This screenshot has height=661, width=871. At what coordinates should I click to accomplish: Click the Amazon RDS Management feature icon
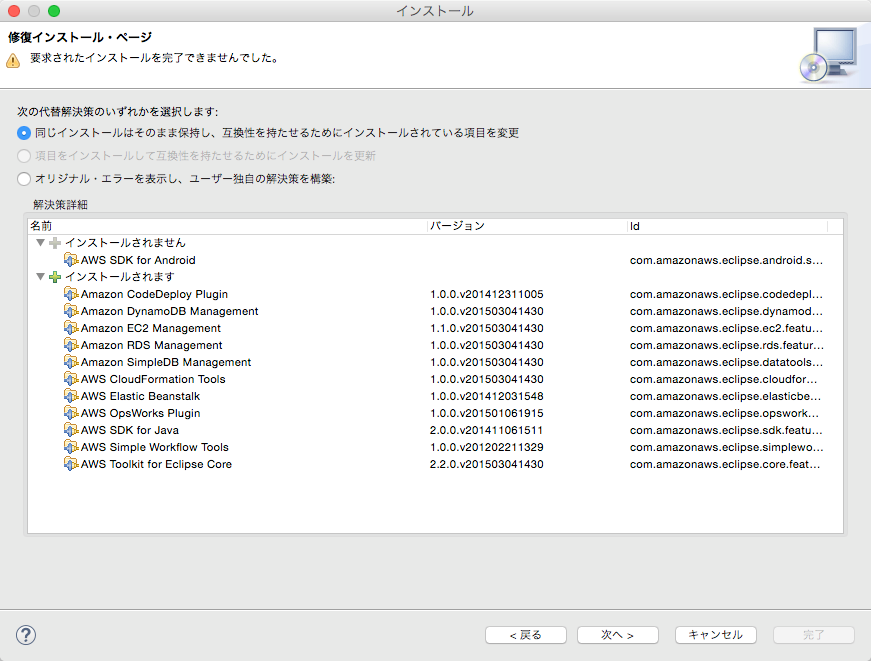[x=71, y=345]
